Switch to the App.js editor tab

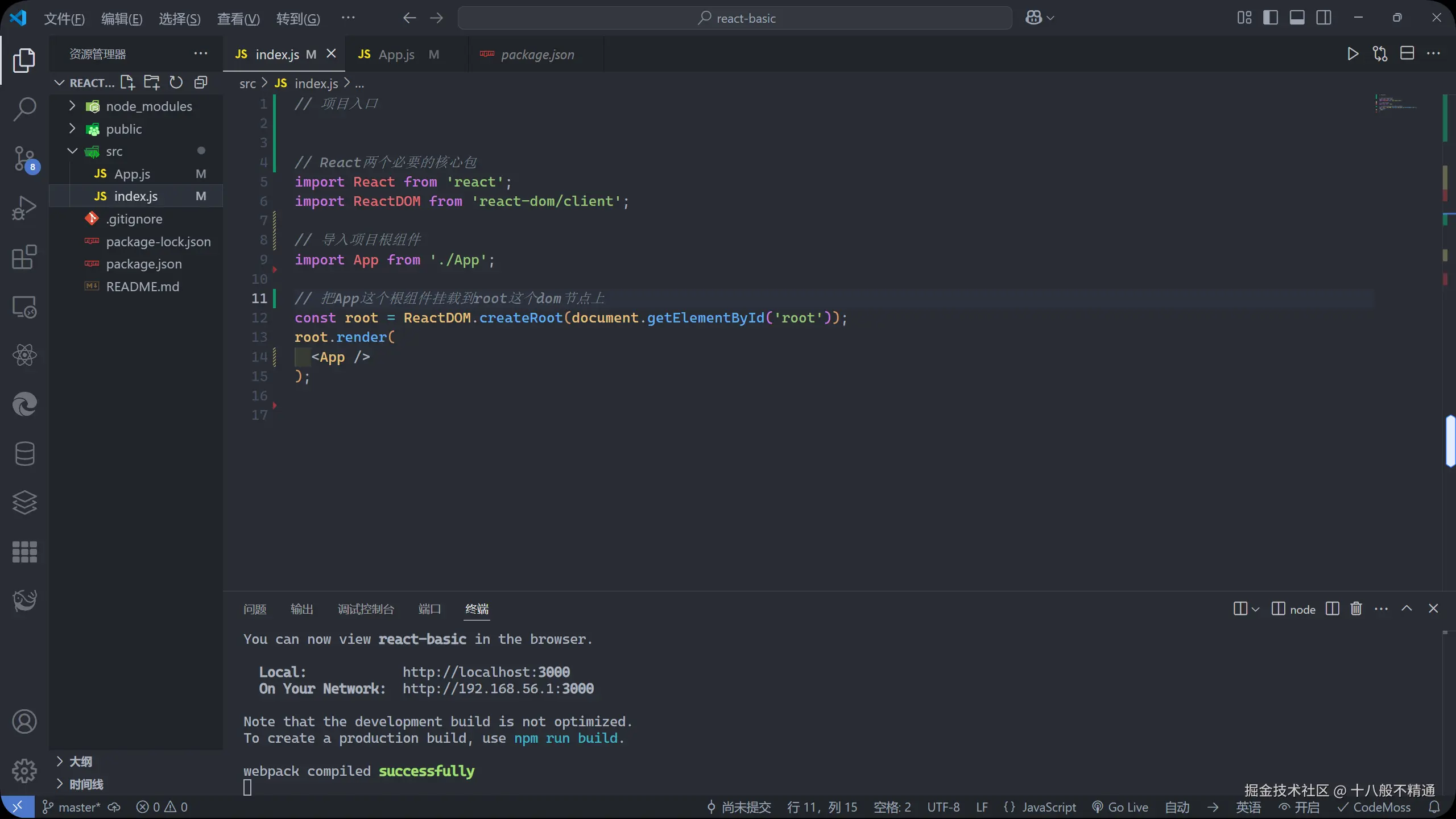coord(396,55)
